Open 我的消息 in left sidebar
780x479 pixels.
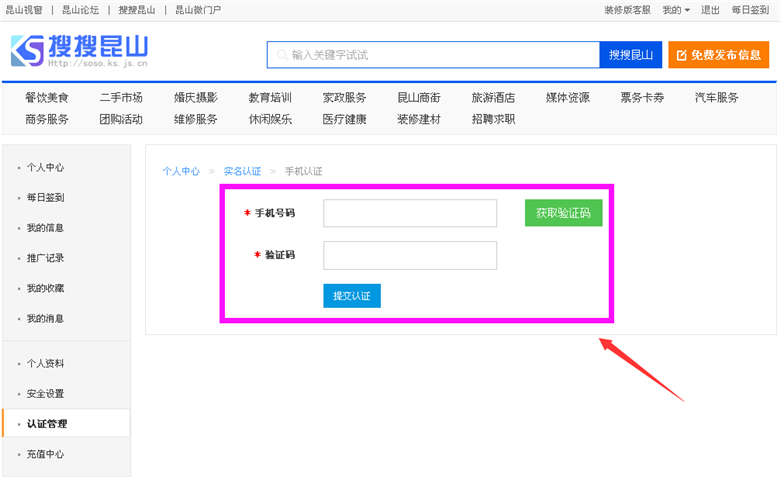45,319
